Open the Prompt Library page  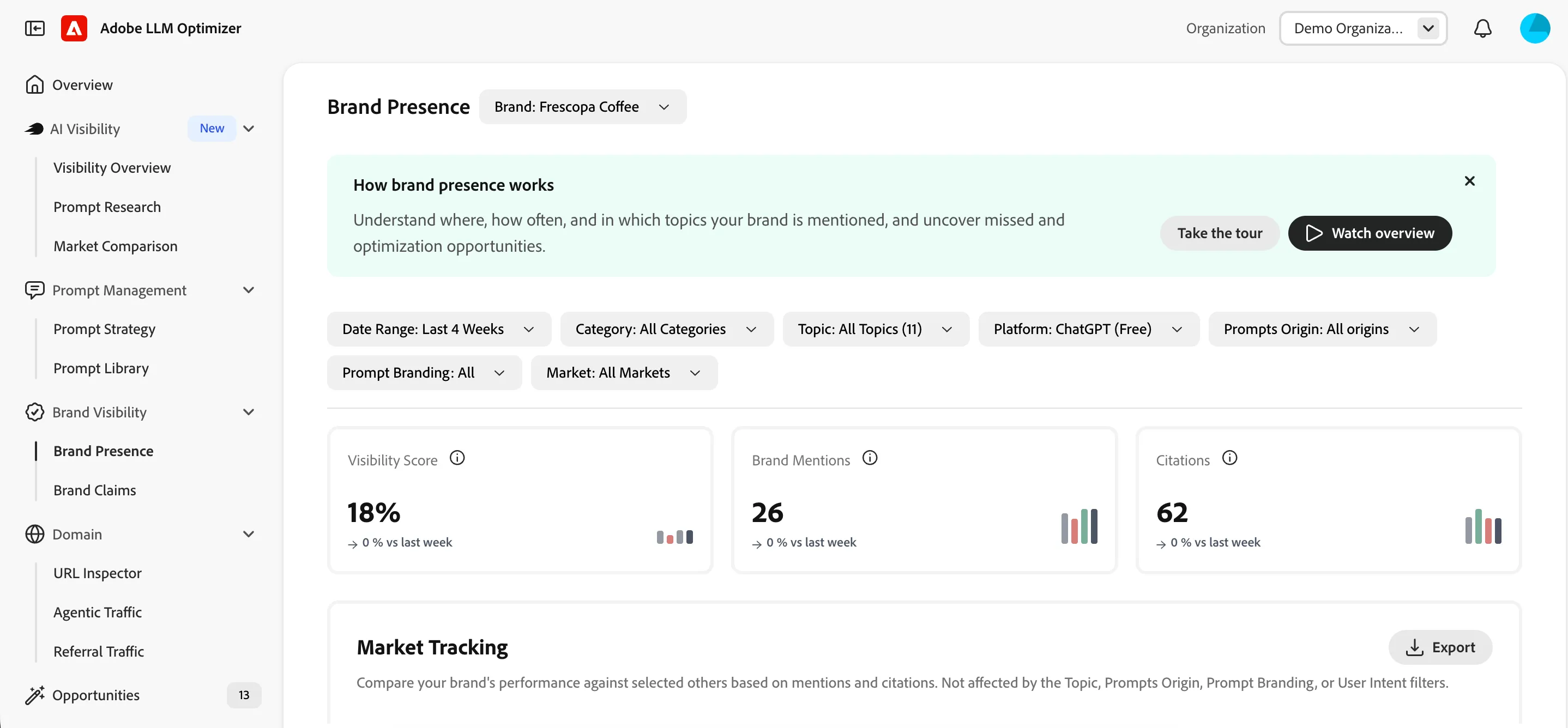[x=101, y=368]
